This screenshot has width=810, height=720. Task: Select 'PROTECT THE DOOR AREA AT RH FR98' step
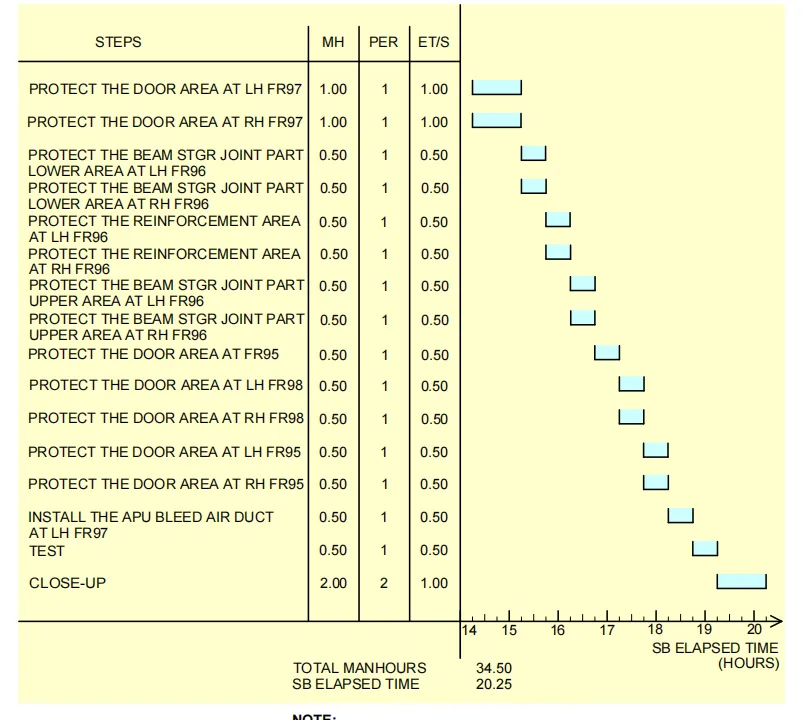click(166, 418)
